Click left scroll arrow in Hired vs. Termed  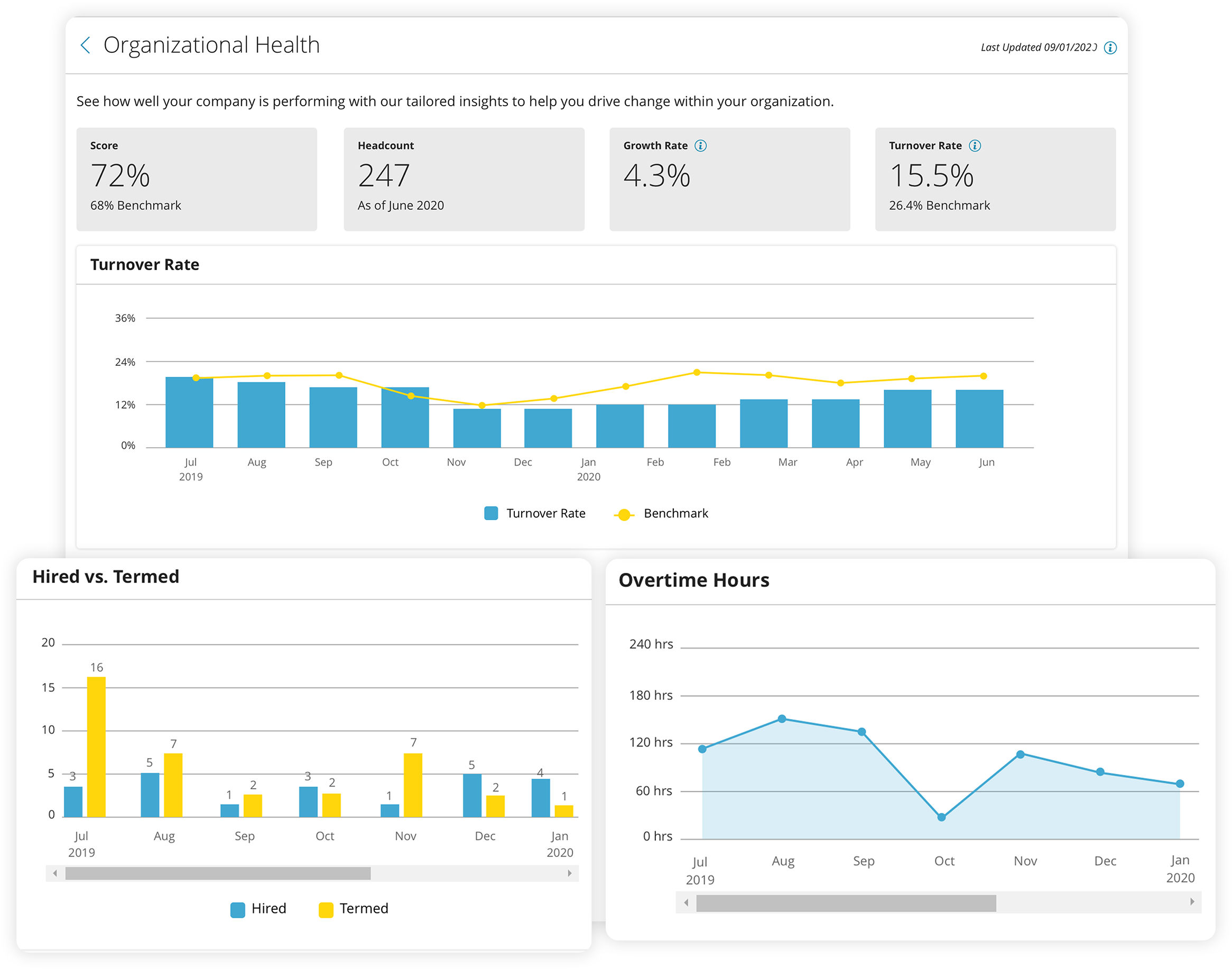(55, 873)
